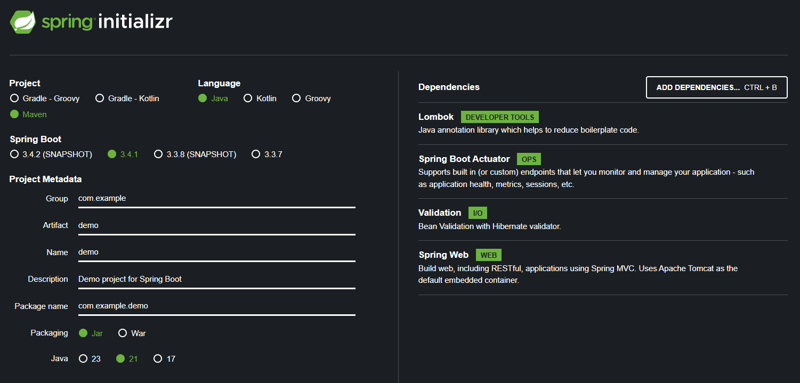Click into the Artifact text field
Viewport: 800px width, 383px height.
pyautogui.click(x=216, y=225)
